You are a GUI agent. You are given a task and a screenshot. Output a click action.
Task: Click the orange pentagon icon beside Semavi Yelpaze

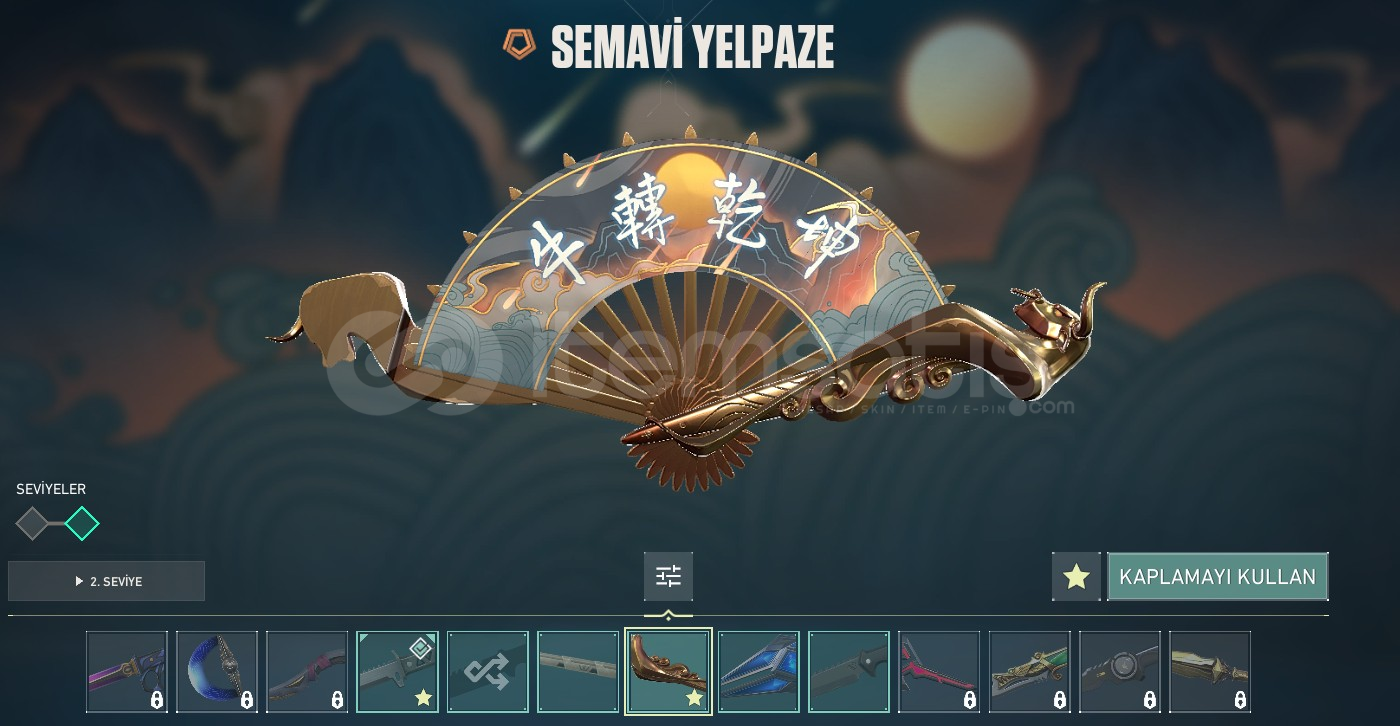(x=520, y=44)
